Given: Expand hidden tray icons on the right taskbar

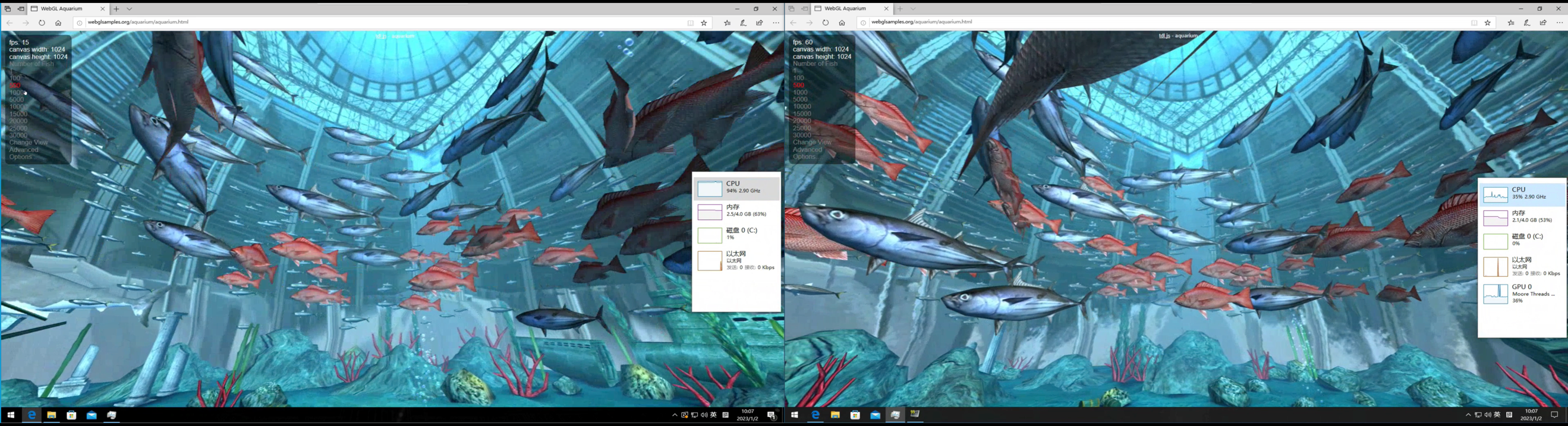Looking at the screenshot, I should (1468, 415).
